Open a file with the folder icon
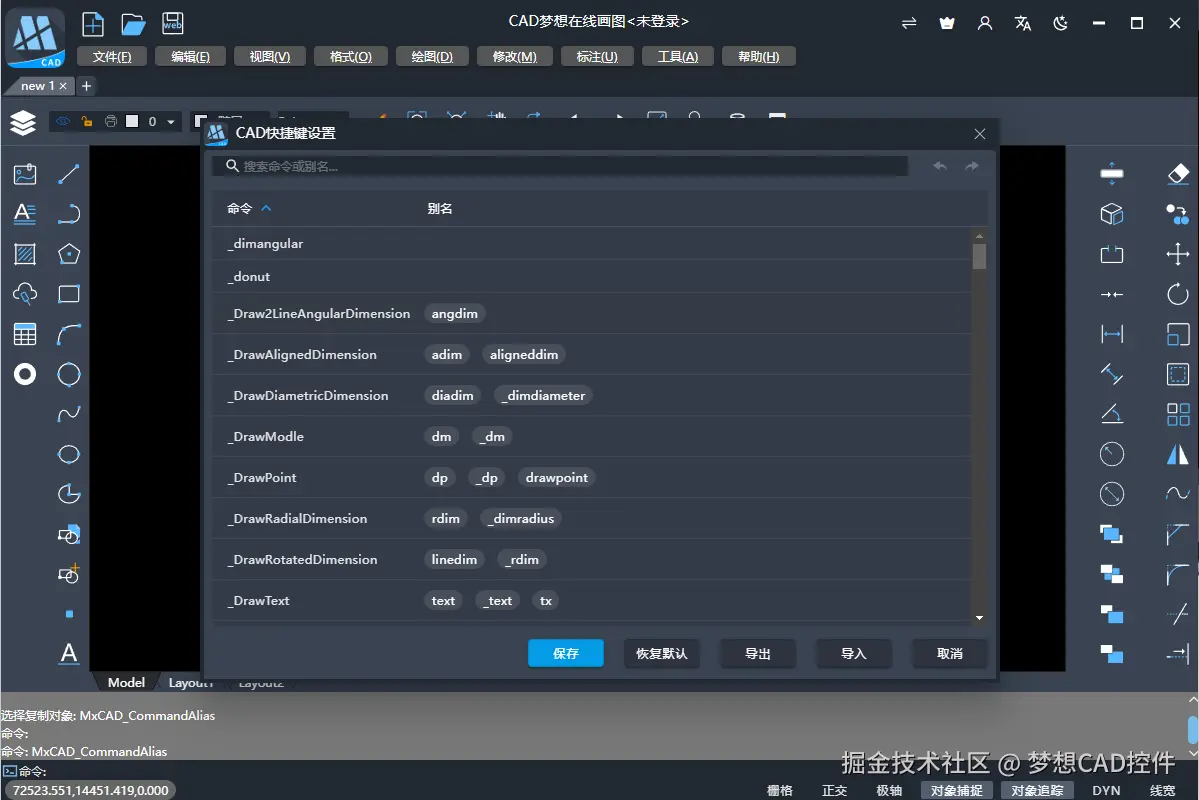The height and width of the screenshot is (800, 1199). tap(133, 24)
